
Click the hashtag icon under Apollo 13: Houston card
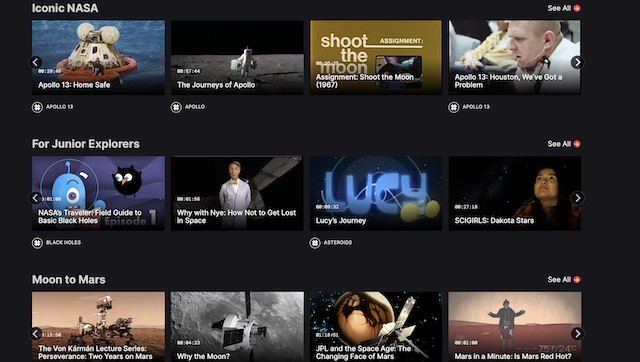[453, 107]
